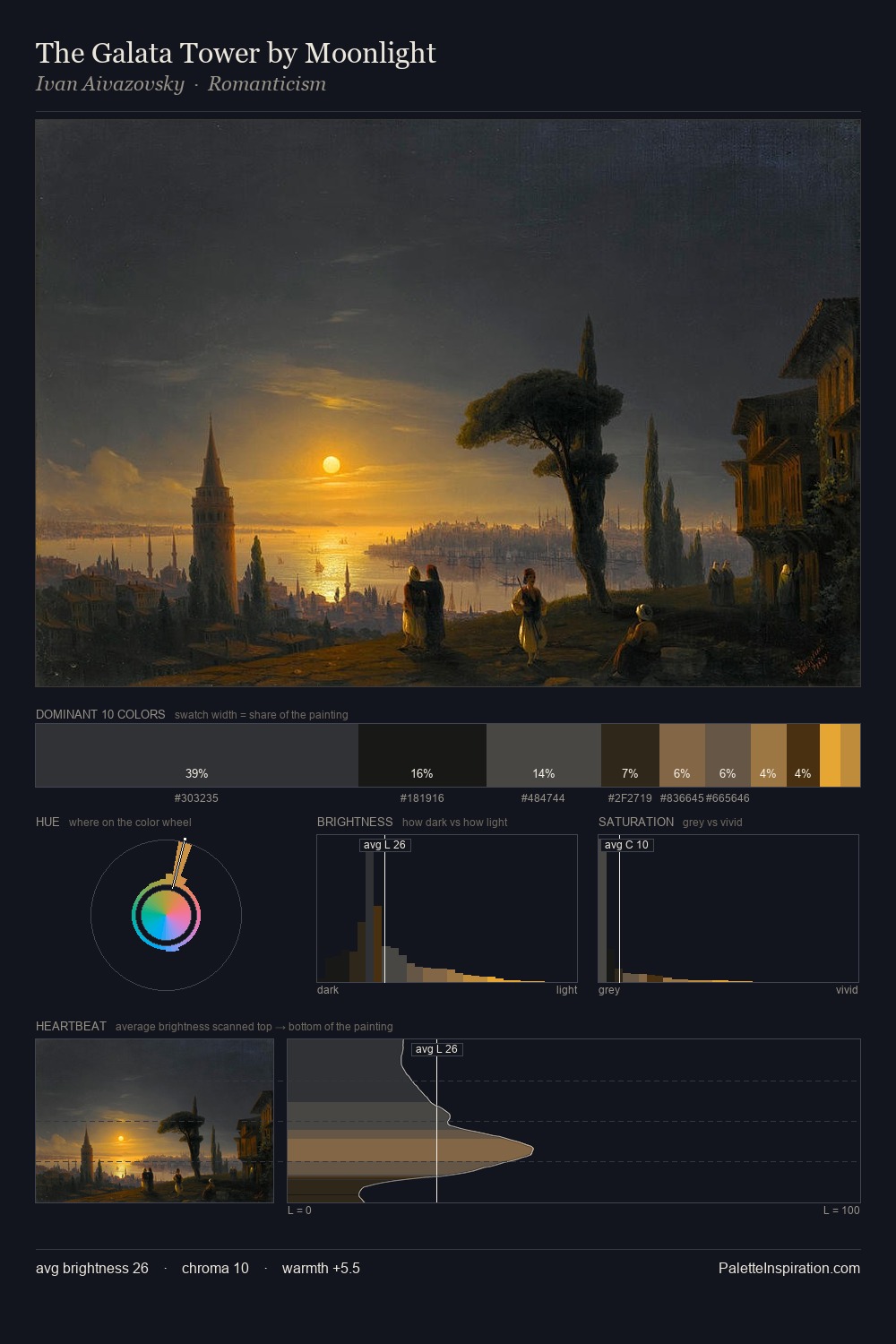Click the "avg brightness 26" footer stat

tap(92, 1268)
